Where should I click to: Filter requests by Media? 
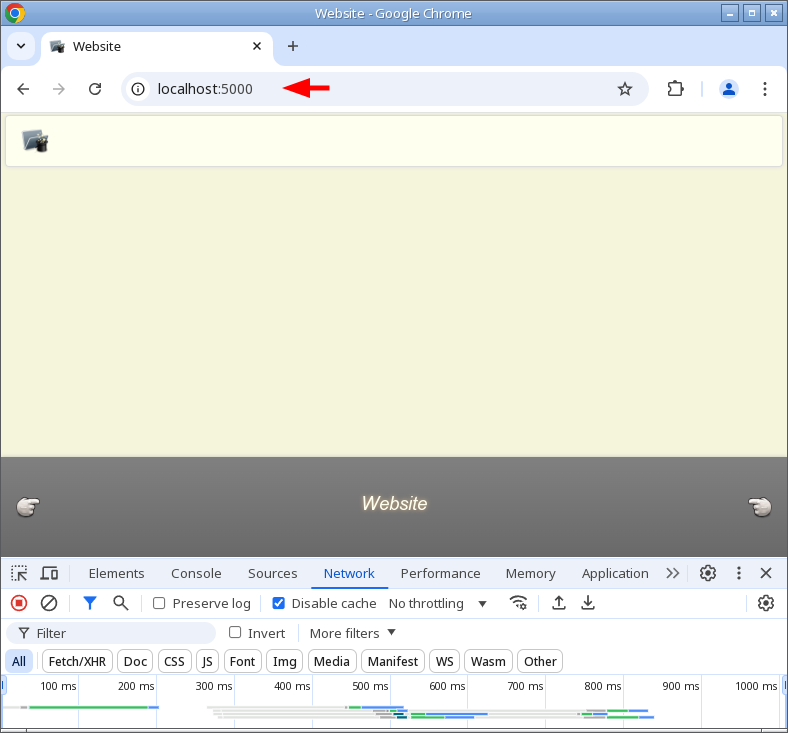point(332,661)
